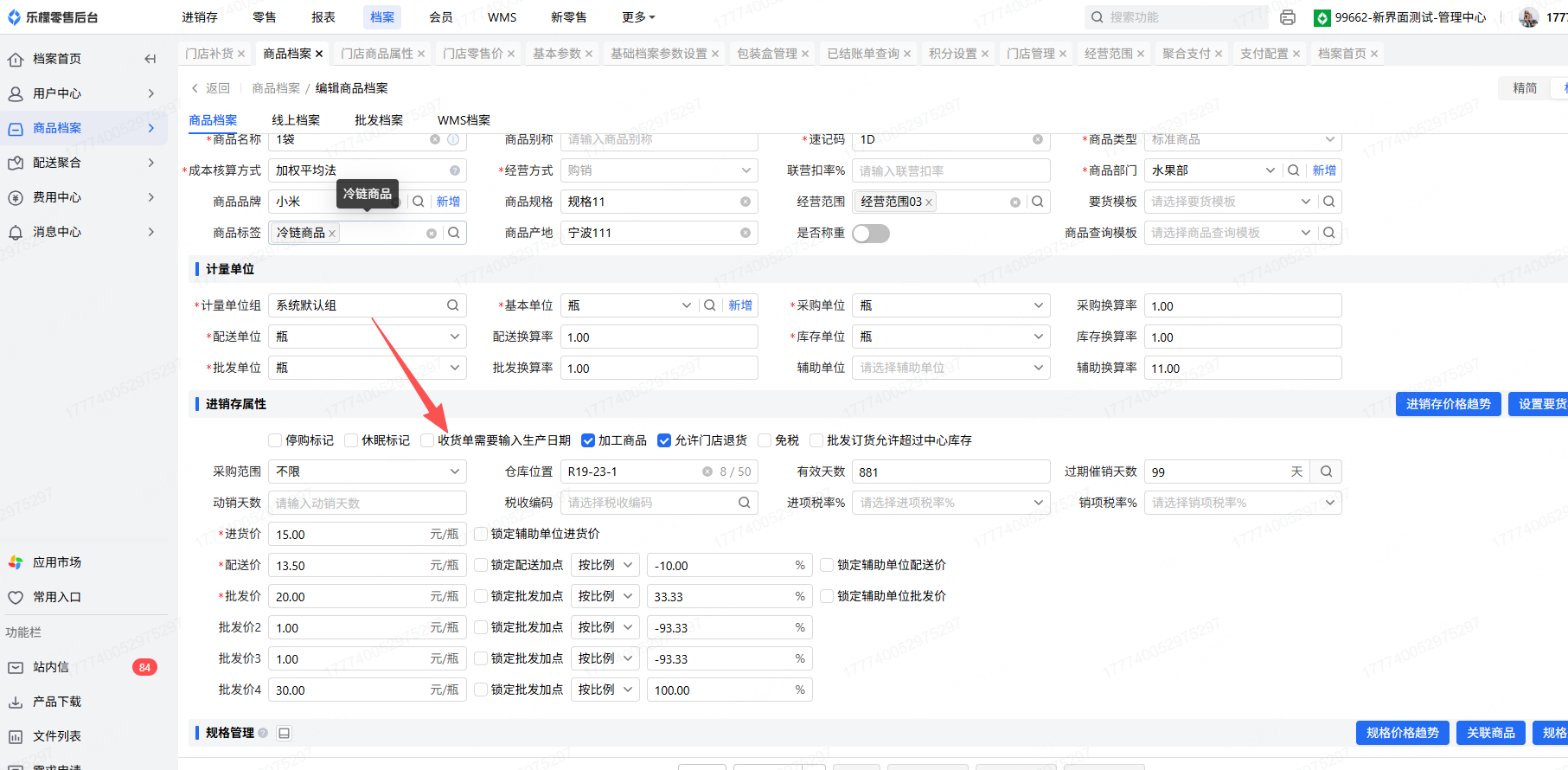Open the 配送单位 dropdown
The image size is (1568, 770).
coord(368,337)
